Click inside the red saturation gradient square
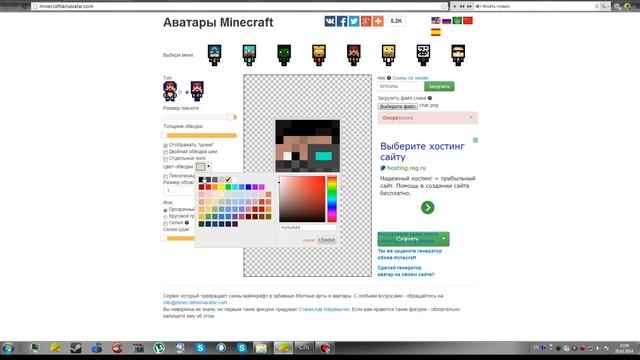 click(302, 199)
